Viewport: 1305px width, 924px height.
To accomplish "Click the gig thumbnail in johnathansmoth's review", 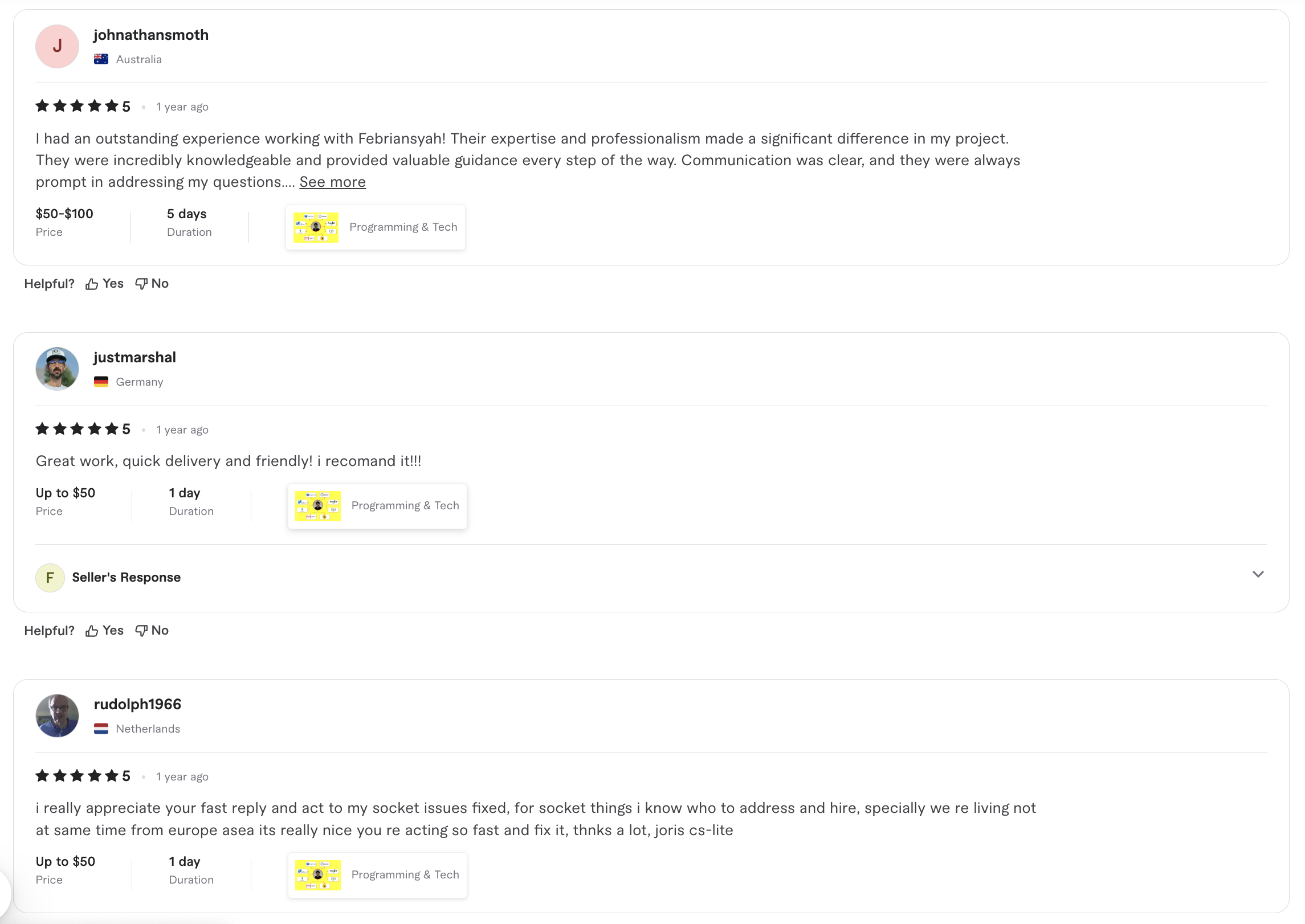I will (x=316, y=226).
